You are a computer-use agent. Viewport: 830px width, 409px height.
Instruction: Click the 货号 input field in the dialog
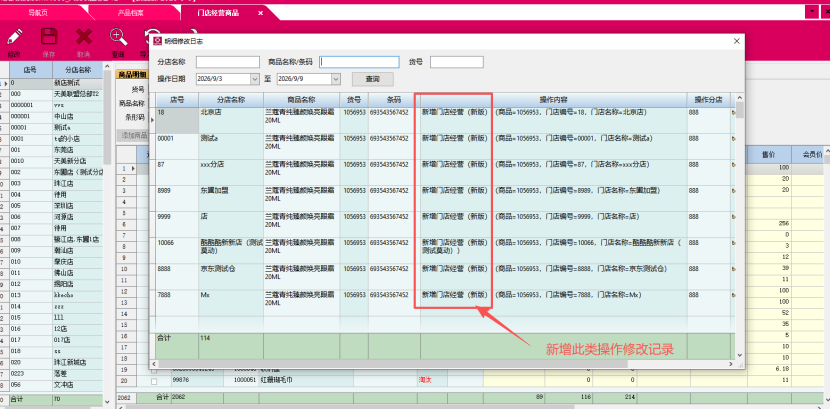click(x=456, y=62)
